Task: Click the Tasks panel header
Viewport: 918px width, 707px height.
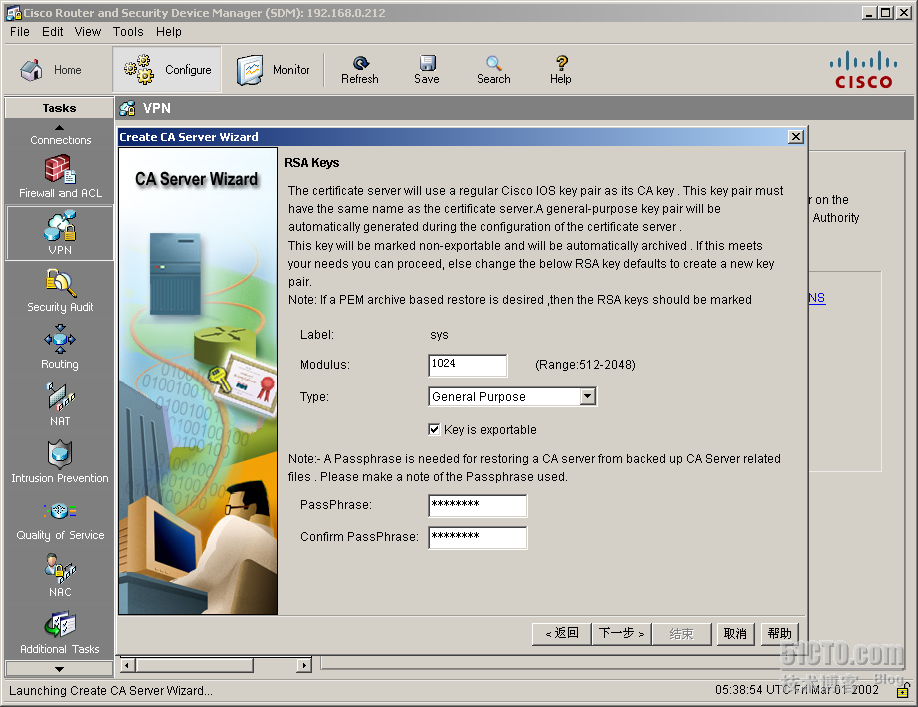Action: coord(59,108)
